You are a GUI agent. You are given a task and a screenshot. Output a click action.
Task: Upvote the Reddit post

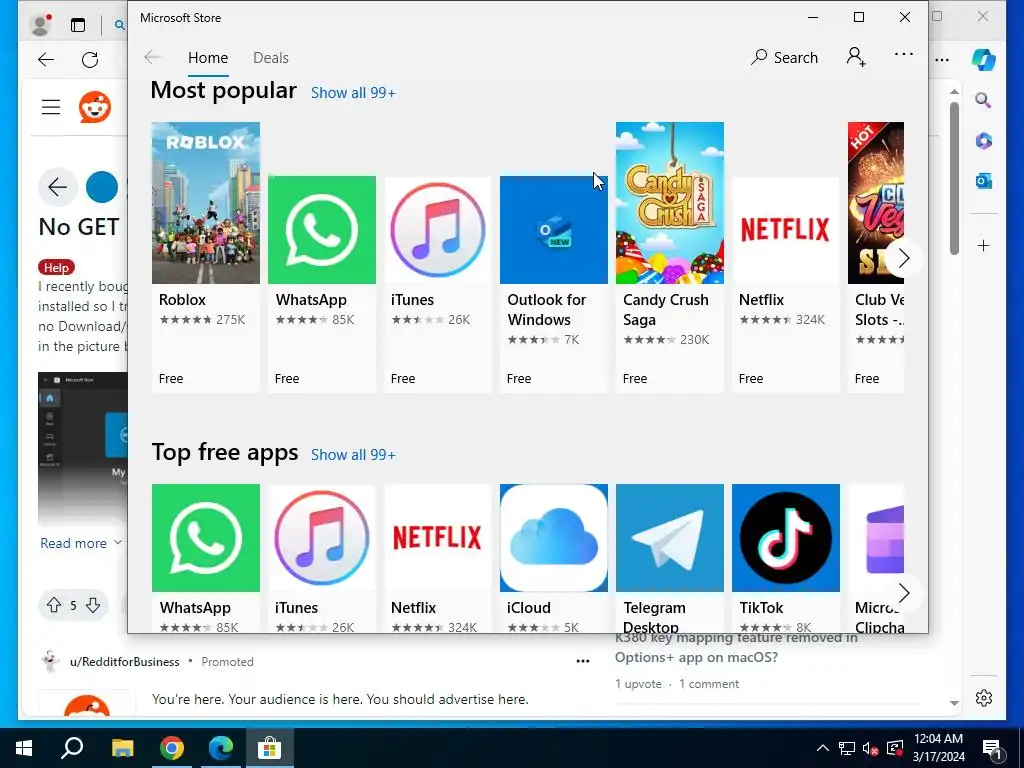(x=54, y=605)
